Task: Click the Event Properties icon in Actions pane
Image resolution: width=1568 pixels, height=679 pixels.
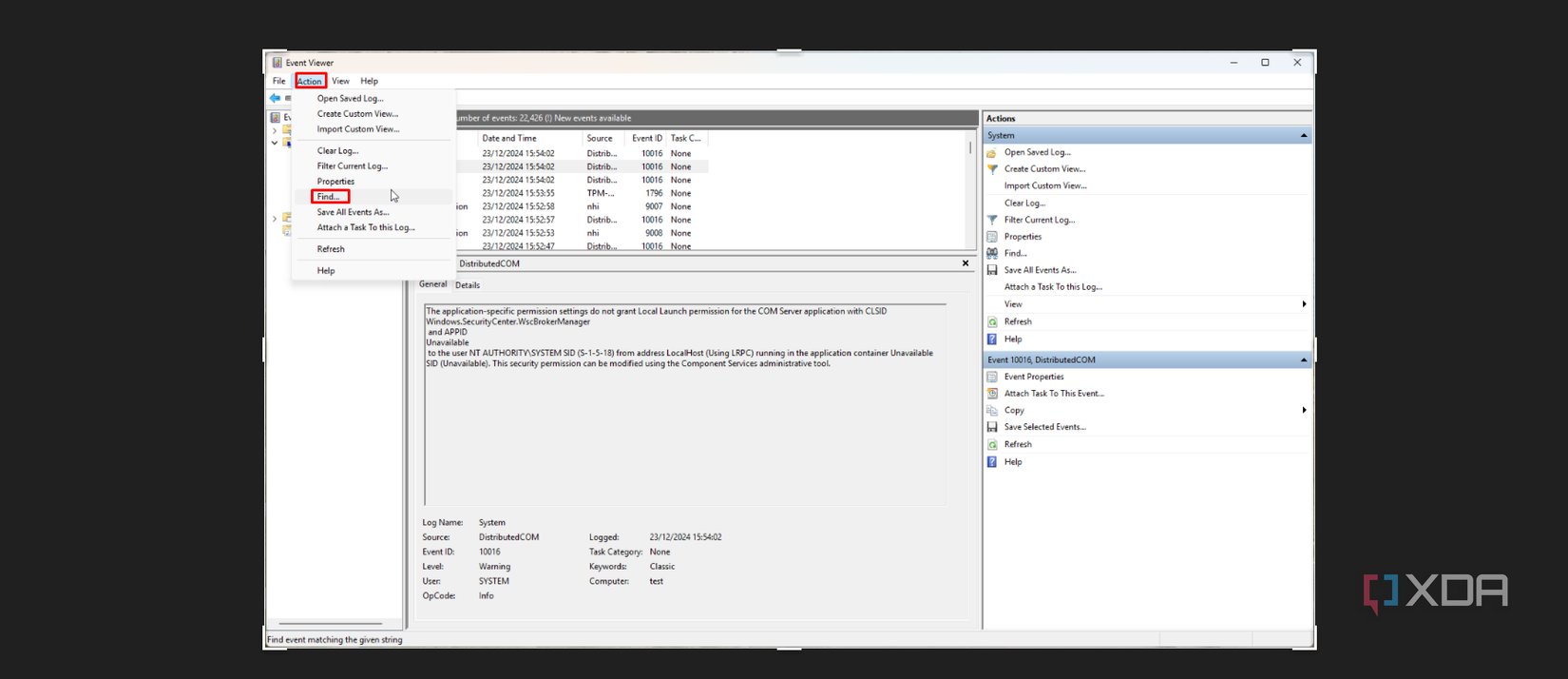Action: click(992, 377)
